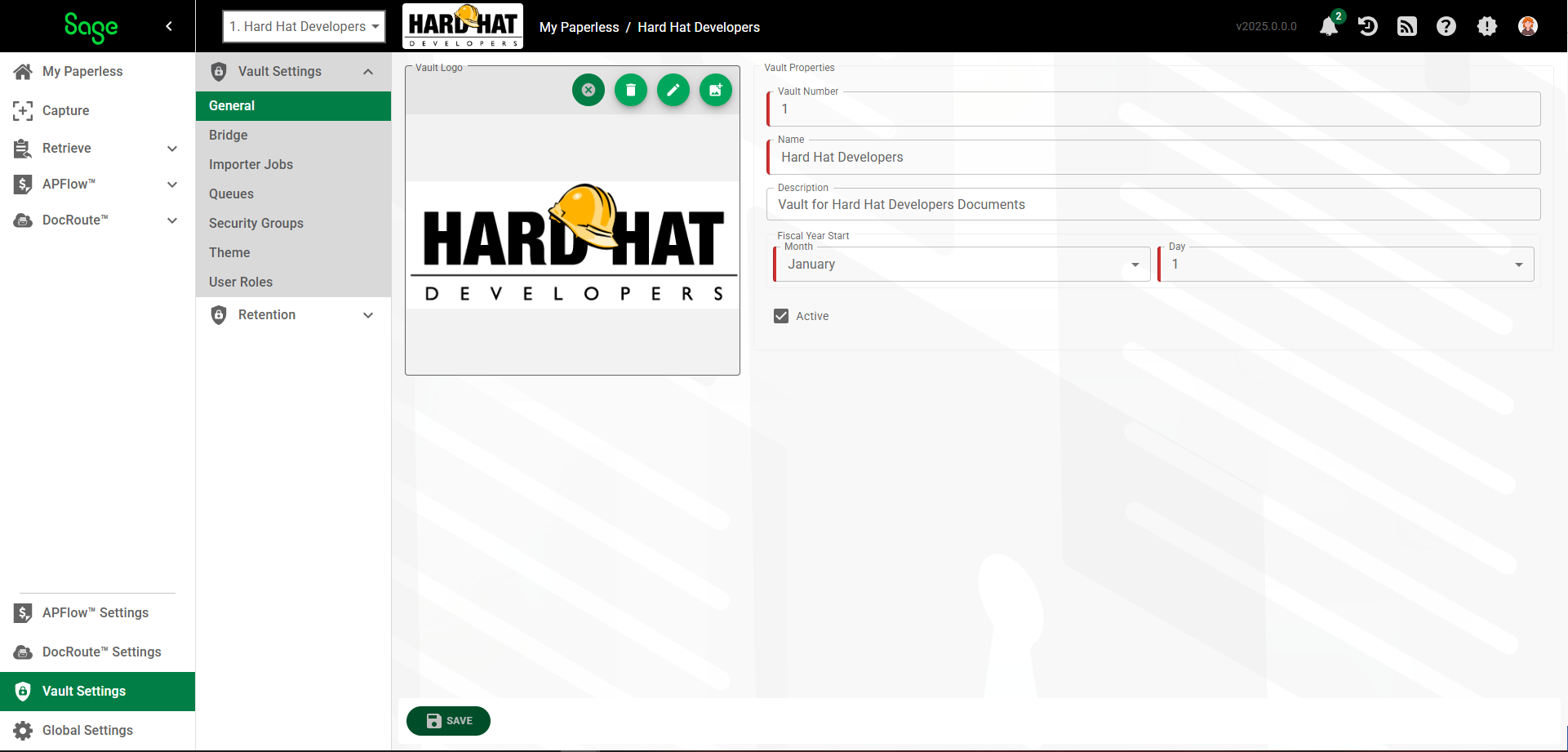Expand the DocRoute menu chevron
This screenshot has height=752, width=1568.
(x=172, y=220)
